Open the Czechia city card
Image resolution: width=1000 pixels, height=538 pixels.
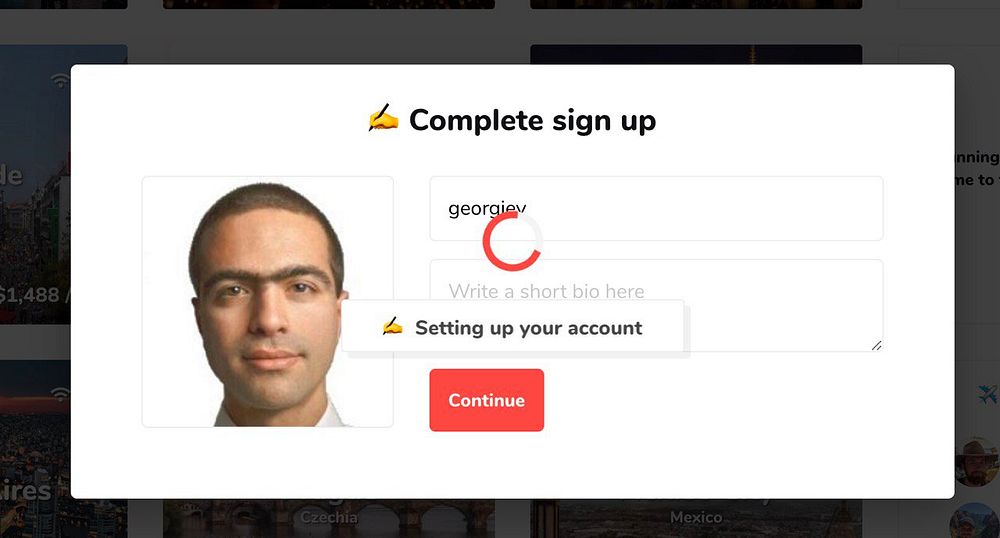click(x=328, y=518)
